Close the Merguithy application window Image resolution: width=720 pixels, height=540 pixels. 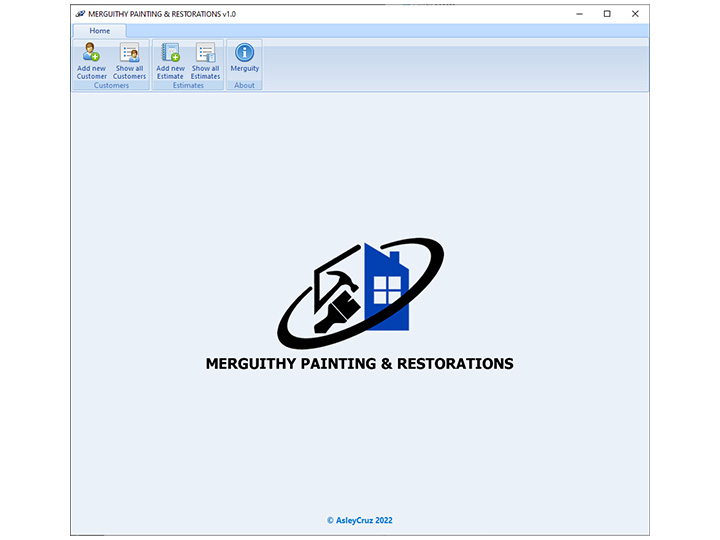[634, 14]
